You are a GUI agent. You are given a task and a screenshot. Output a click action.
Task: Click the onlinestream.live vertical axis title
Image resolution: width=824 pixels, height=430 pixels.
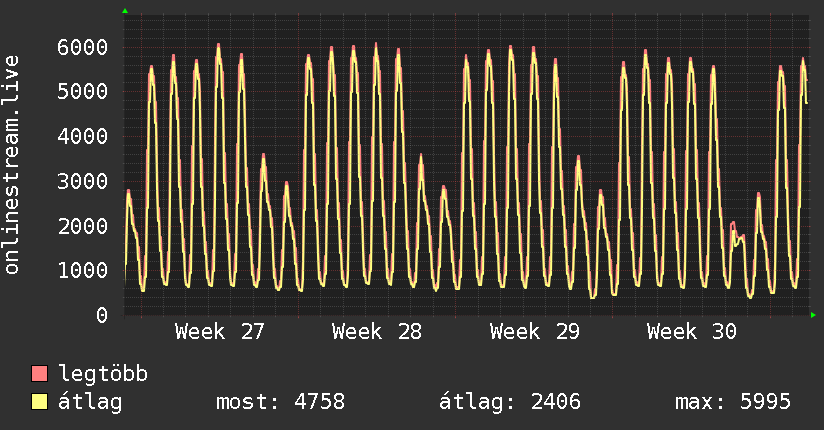(12, 165)
